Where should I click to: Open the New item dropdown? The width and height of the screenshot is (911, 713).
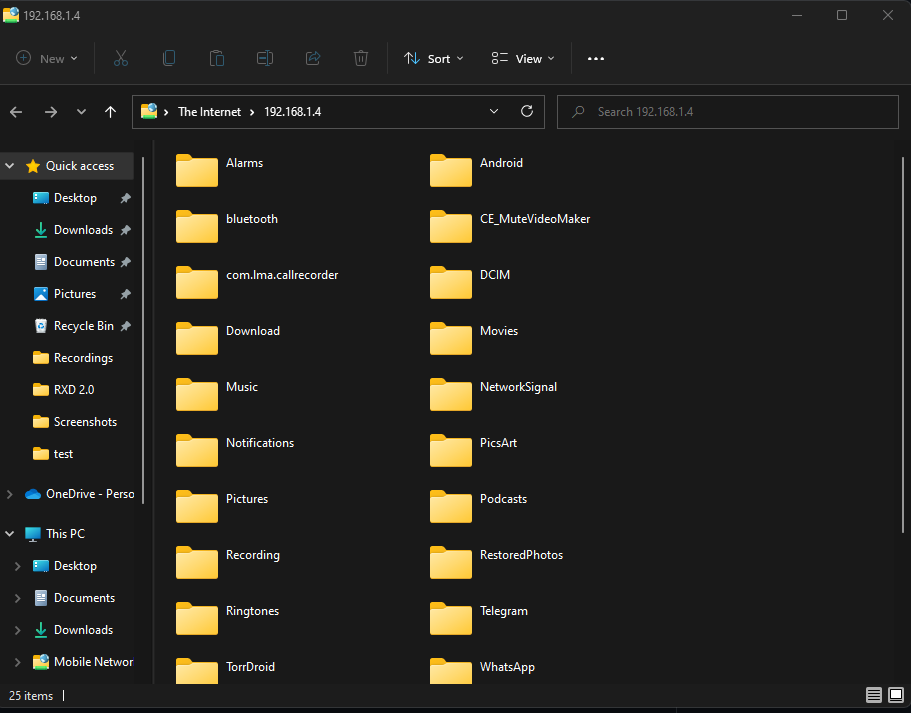(46, 58)
